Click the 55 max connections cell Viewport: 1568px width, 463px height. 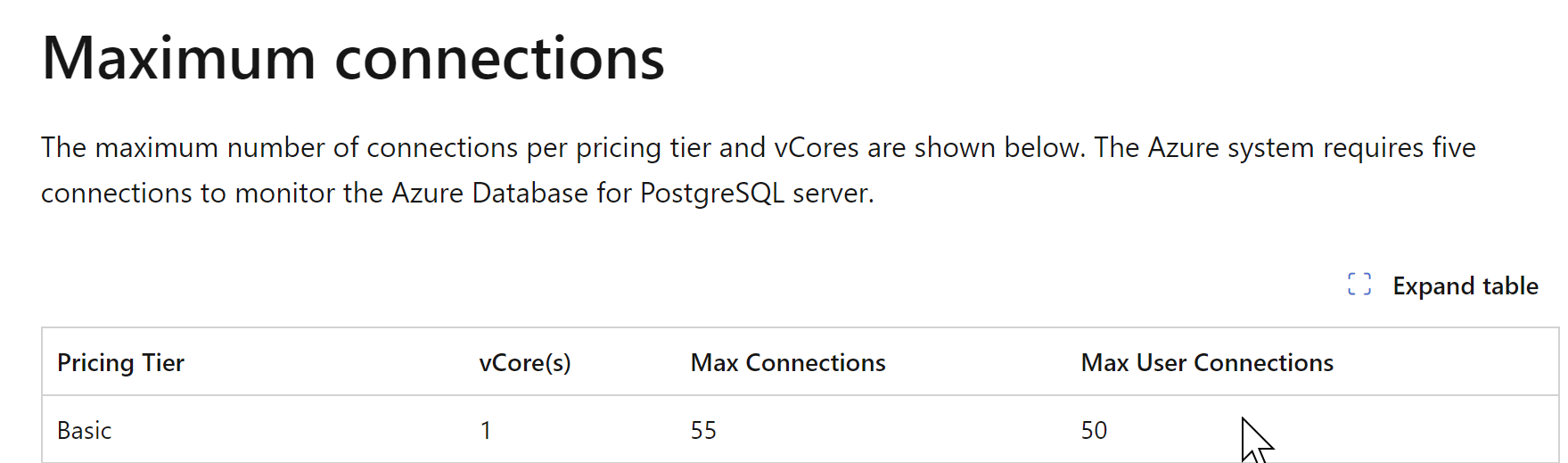(x=703, y=430)
